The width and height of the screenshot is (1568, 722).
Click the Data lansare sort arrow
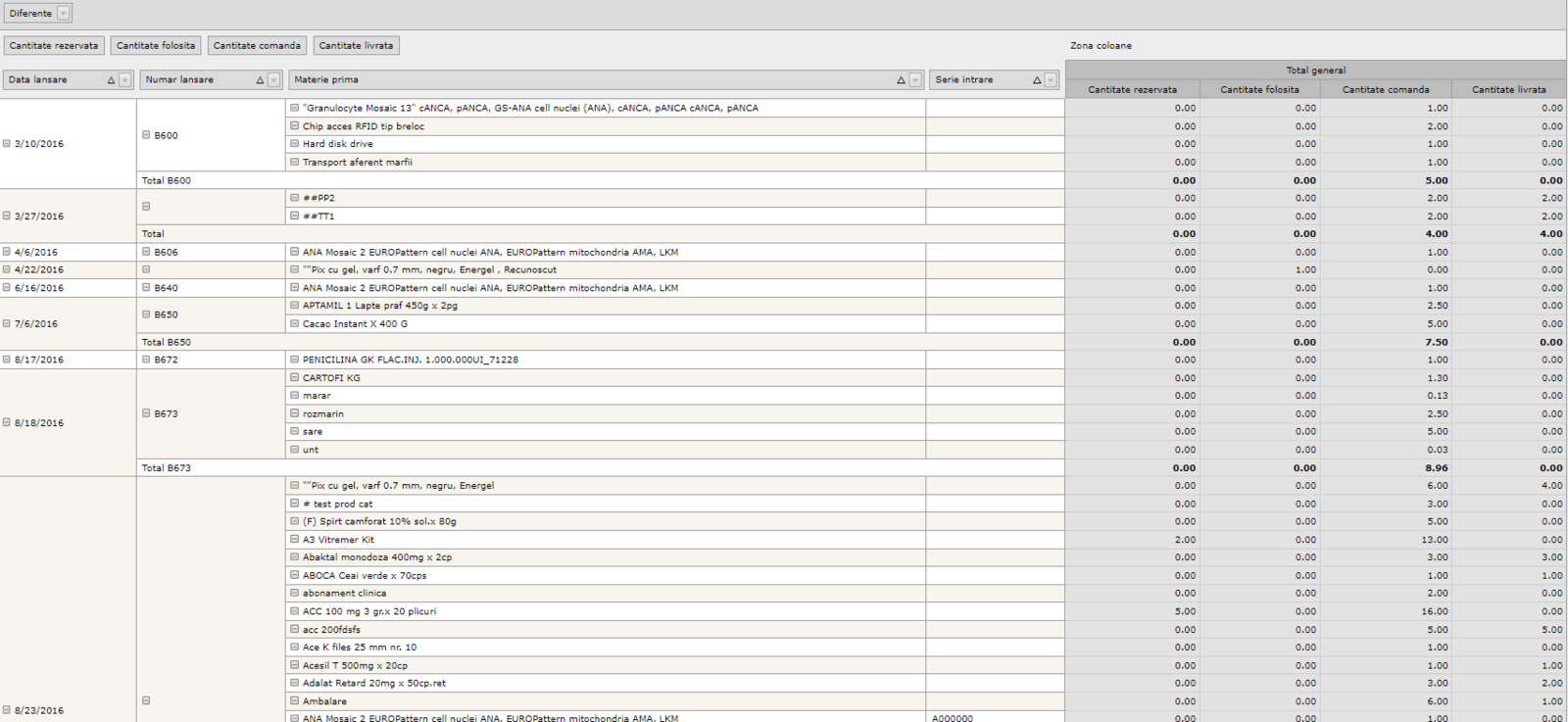pos(111,80)
